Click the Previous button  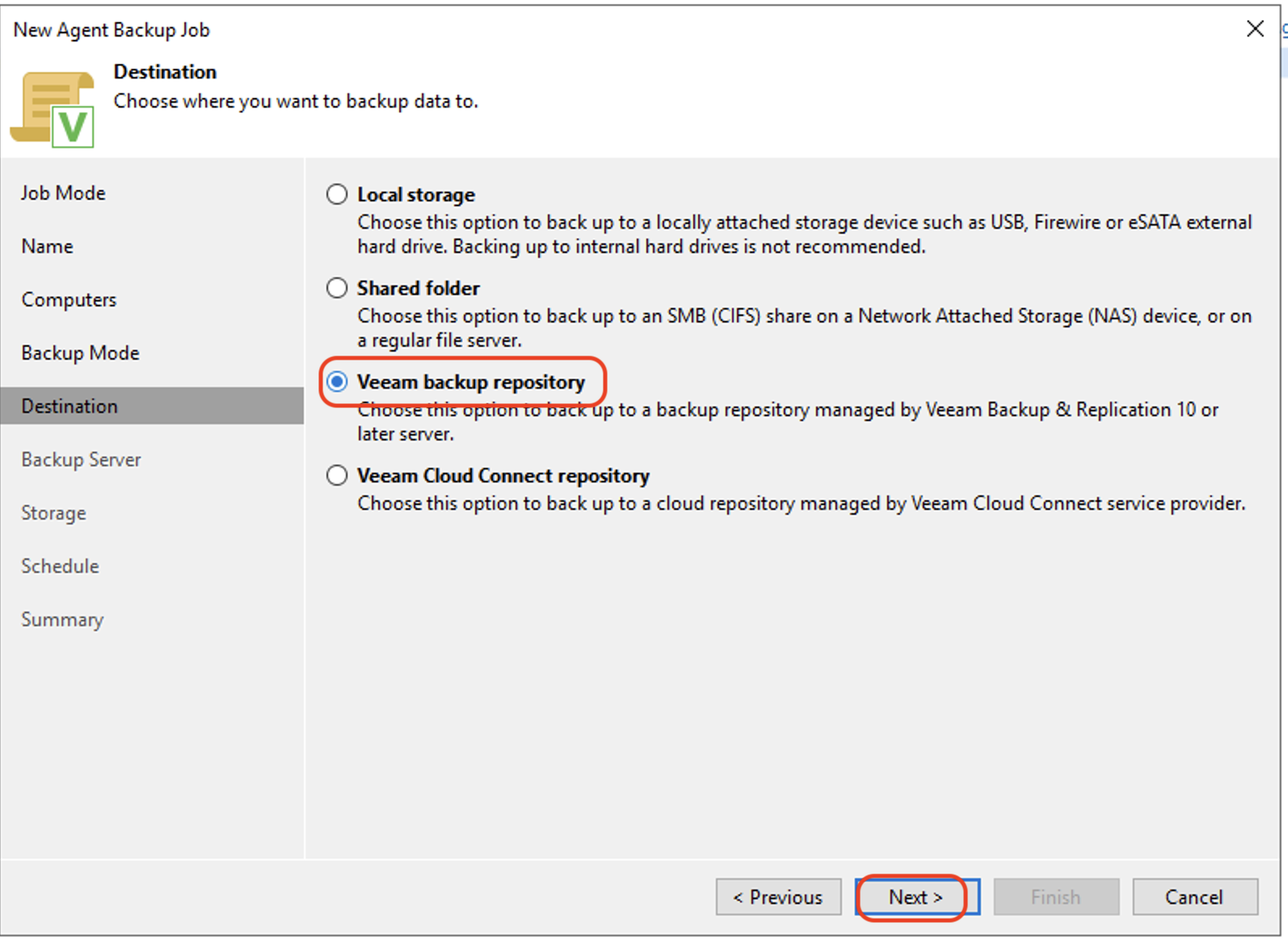click(x=778, y=897)
